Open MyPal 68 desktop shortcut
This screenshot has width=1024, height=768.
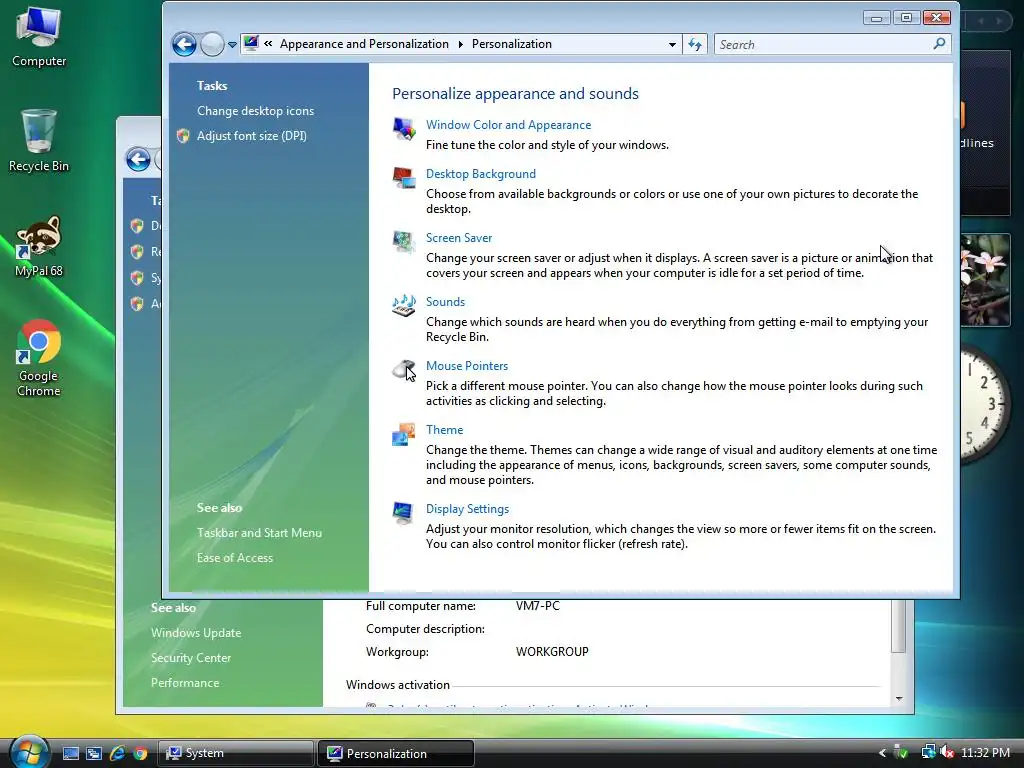coord(39,246)
